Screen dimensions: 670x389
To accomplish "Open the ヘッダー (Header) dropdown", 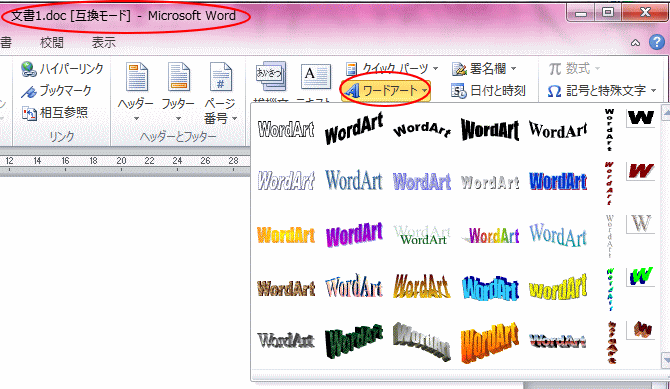I will click(136, 91).
